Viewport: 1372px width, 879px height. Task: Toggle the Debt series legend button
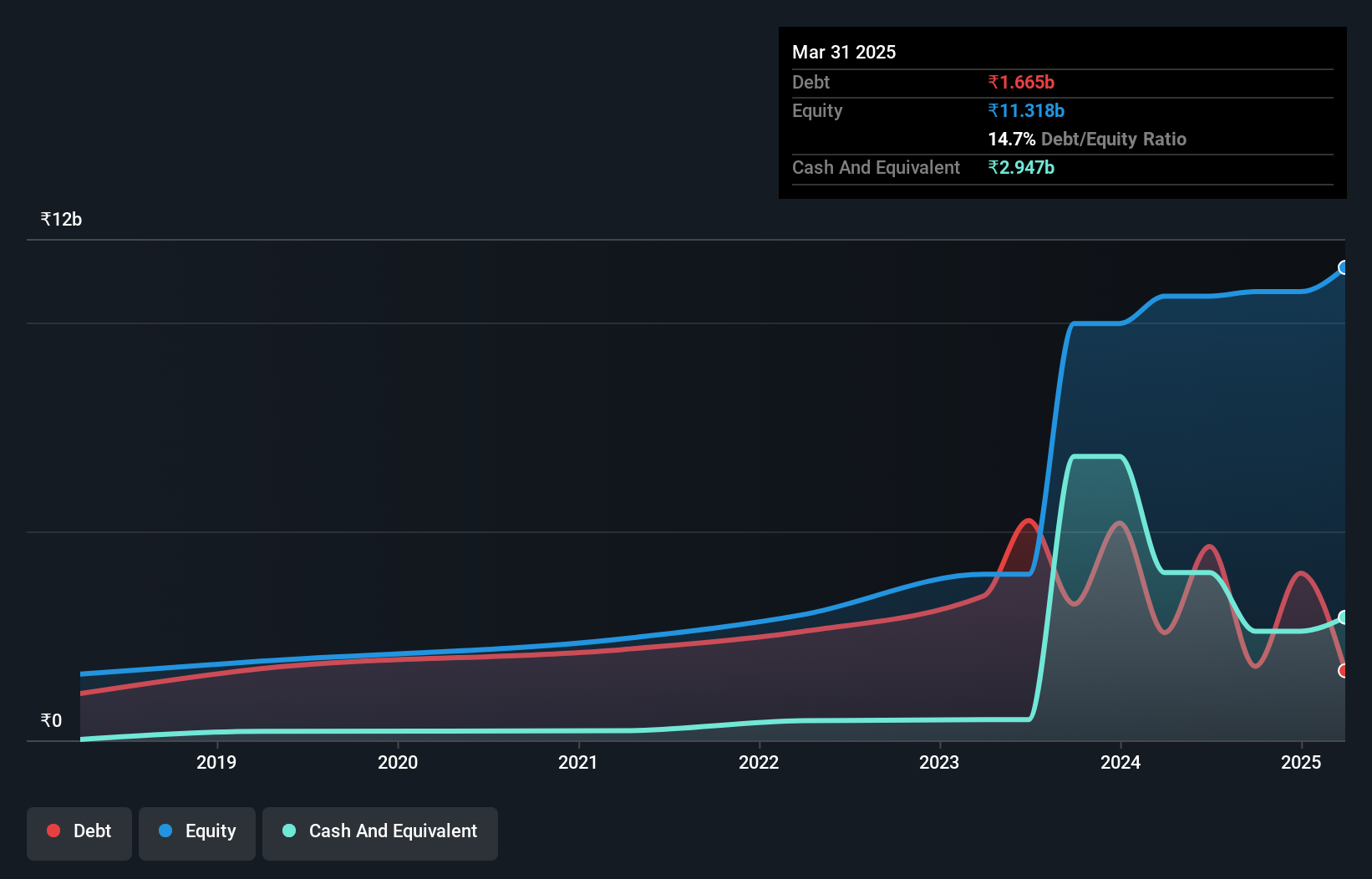[x=79, y=833]
